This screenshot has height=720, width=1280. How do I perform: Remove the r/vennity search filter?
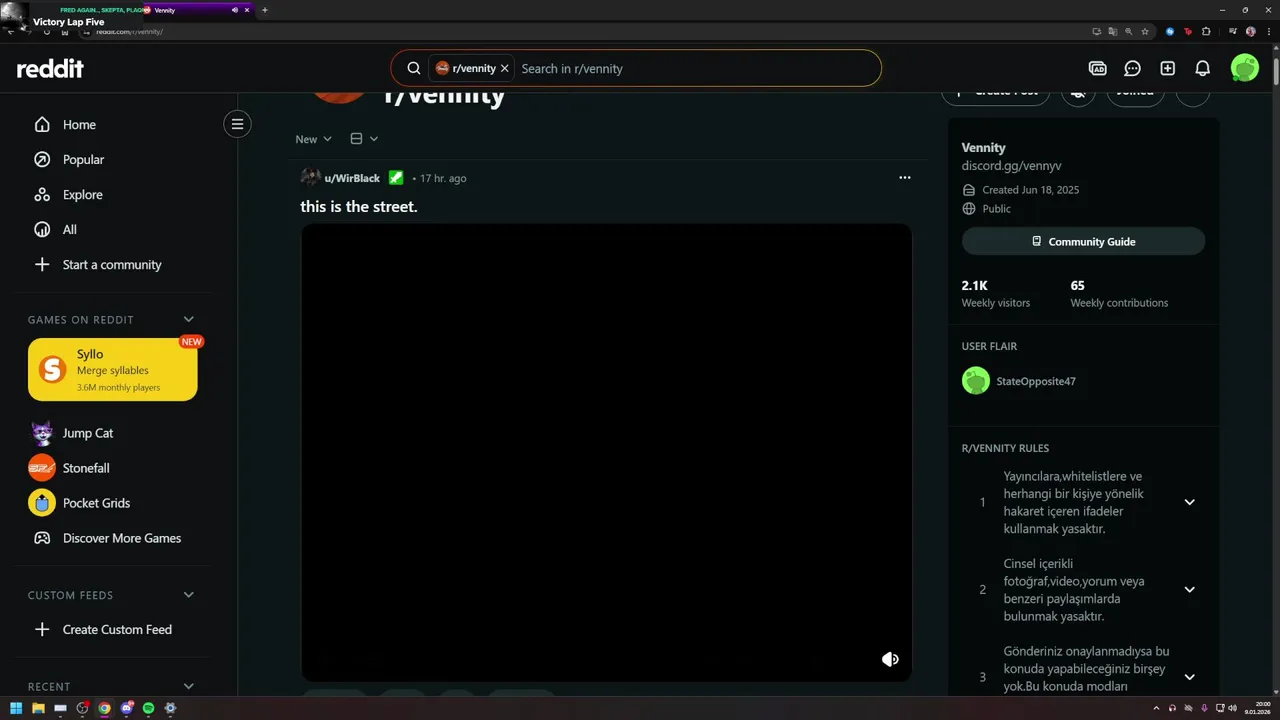coord(505,69)
